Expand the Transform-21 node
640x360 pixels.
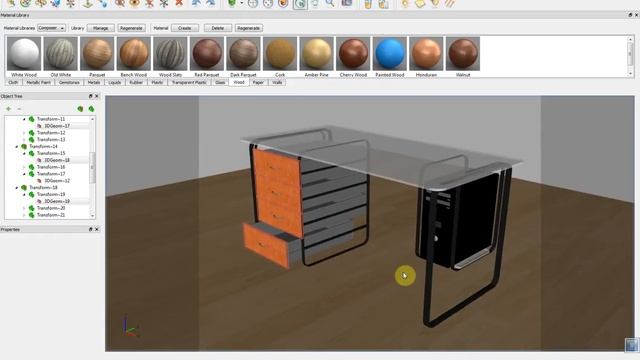(24, 215)
